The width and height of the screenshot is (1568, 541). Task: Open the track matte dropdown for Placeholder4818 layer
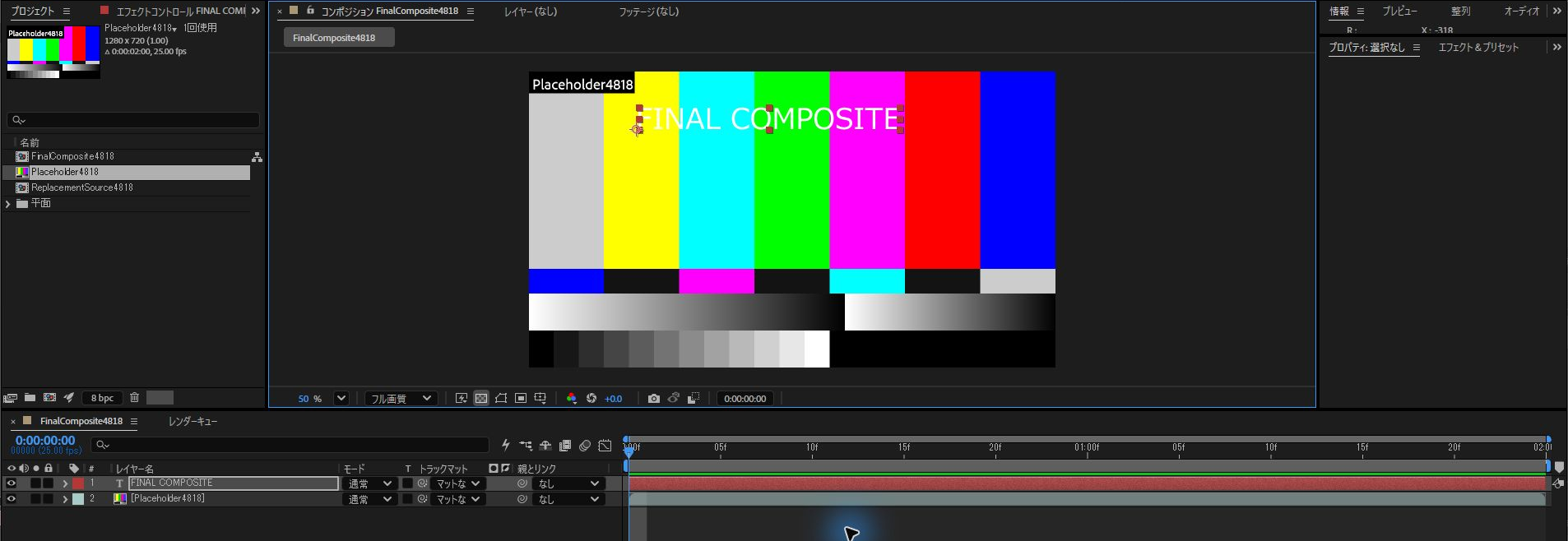458,499
